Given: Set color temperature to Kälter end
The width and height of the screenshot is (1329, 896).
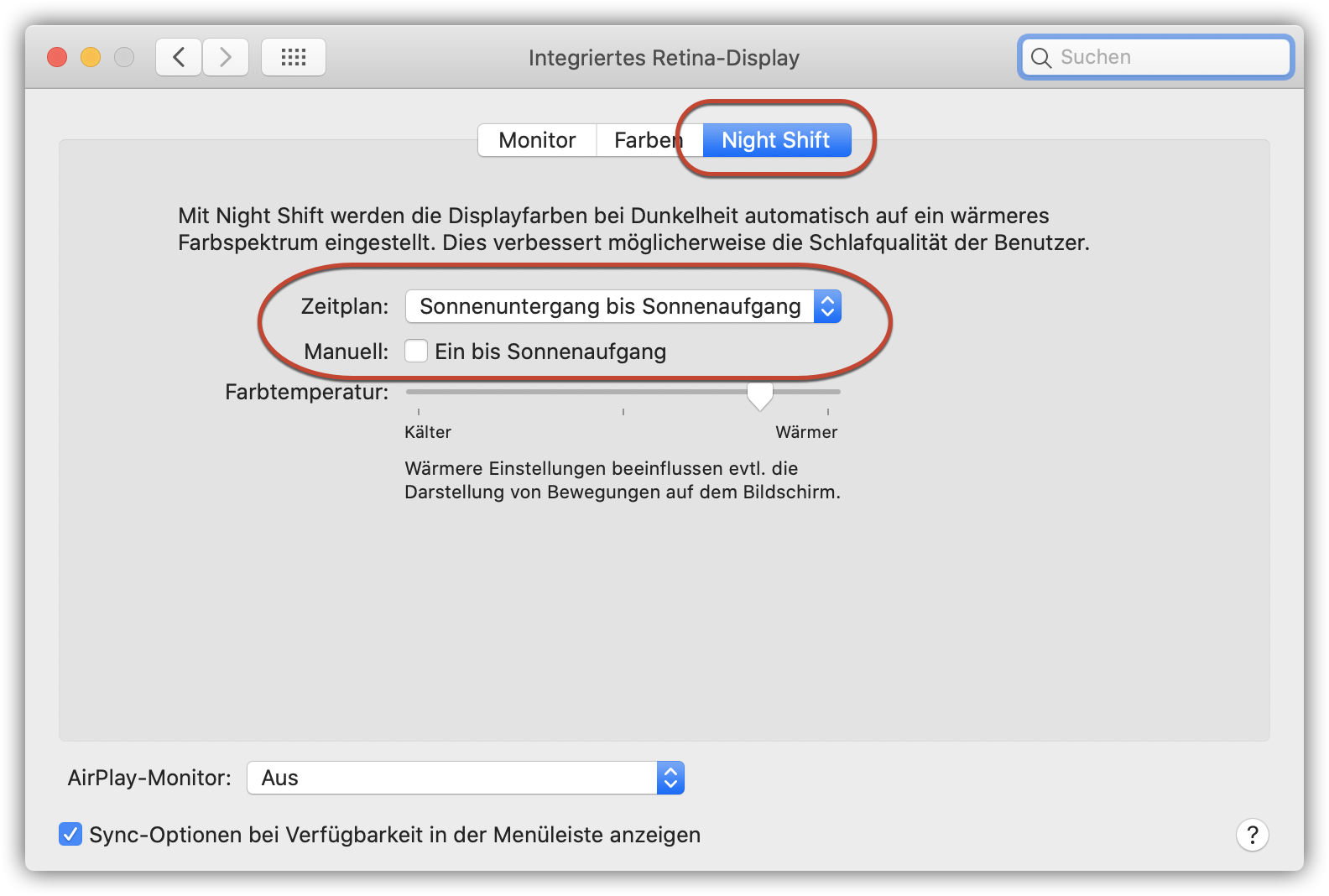Looking at the screenshot, I should click(419, 392).
